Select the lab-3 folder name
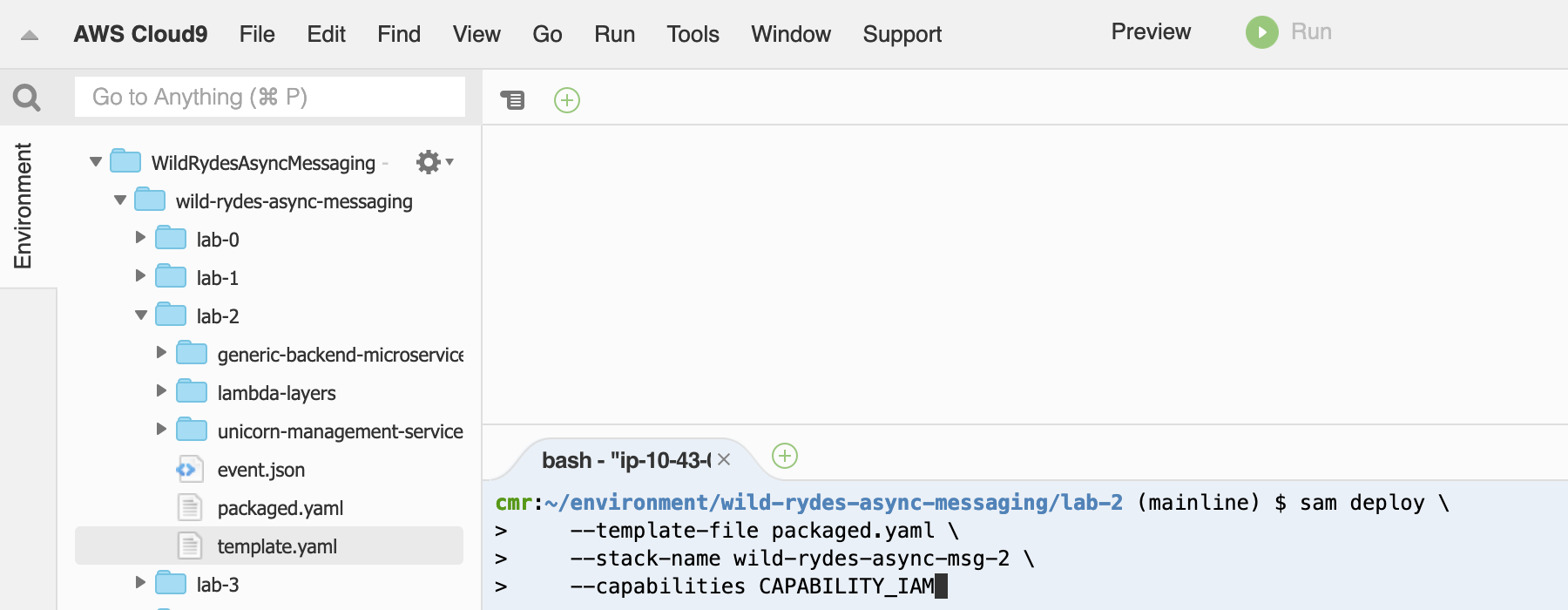1568x610 pixels. (218, 585)
